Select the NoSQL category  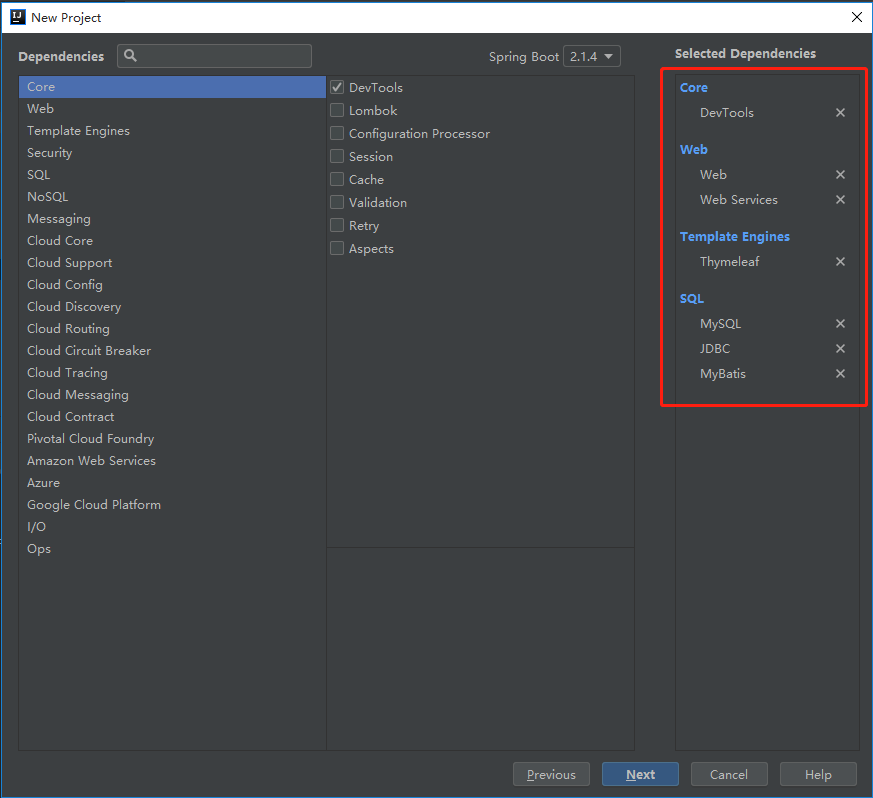[172, 197]
